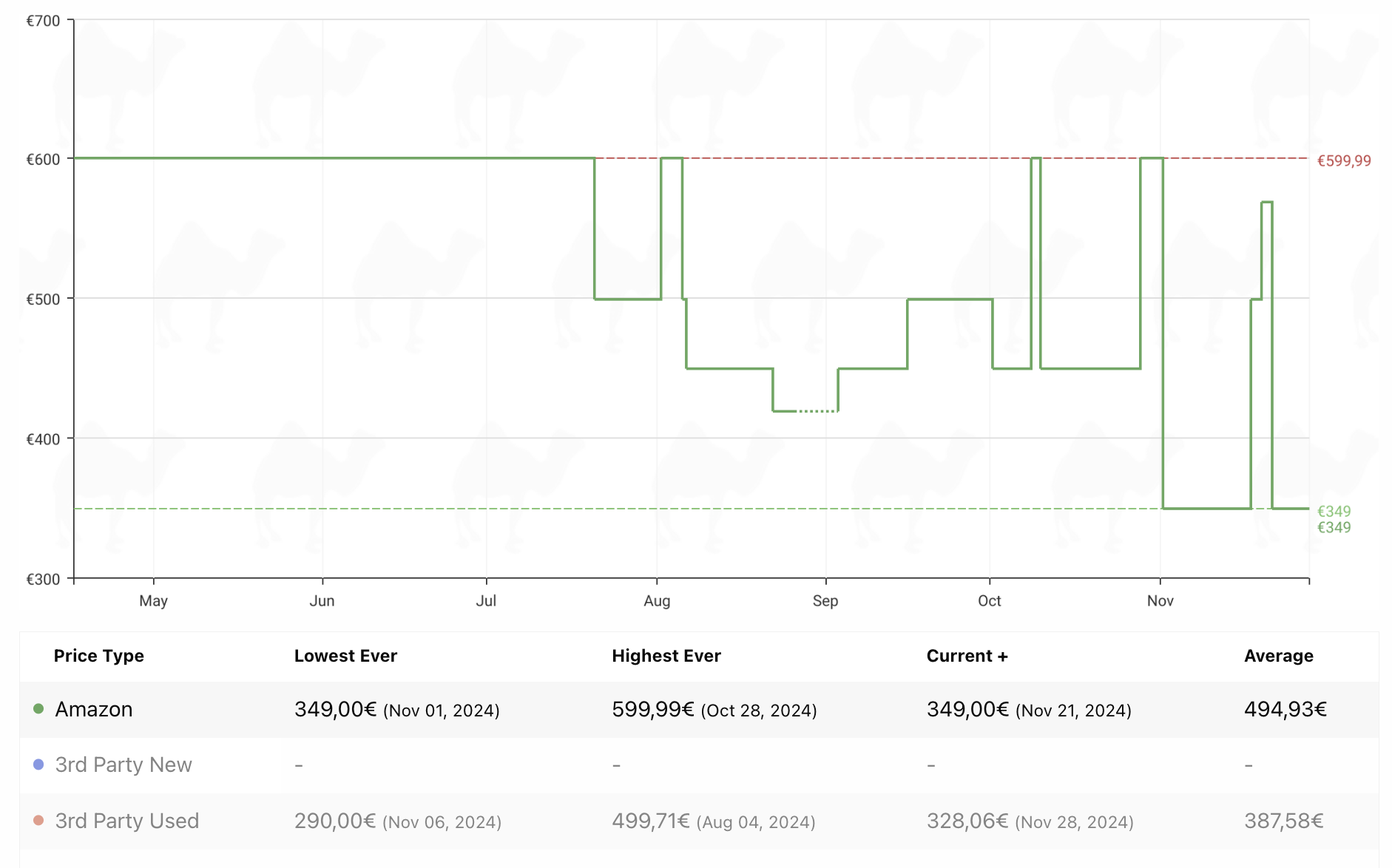Viewport: 1392px width, 868px height.
Task: Click the blue 3rd Party New dot
Action: (x=38, y=764)
